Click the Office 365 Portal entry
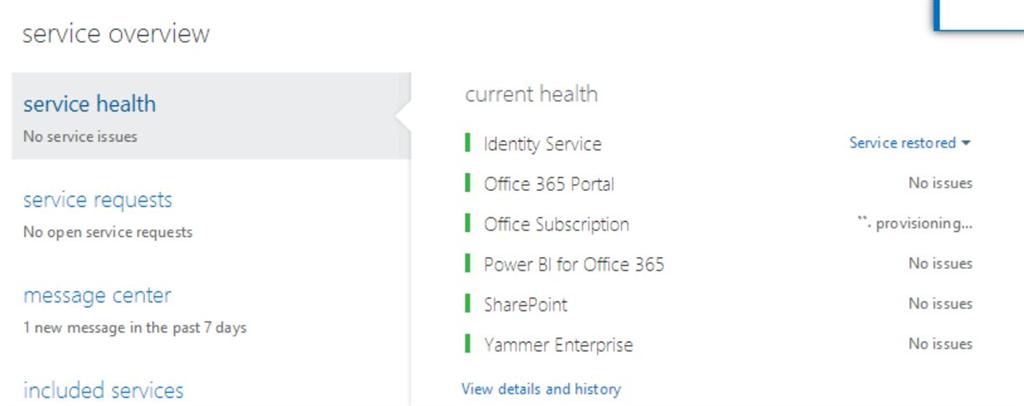The height and width of the screenshot is (406, 1024). (549, 184)
